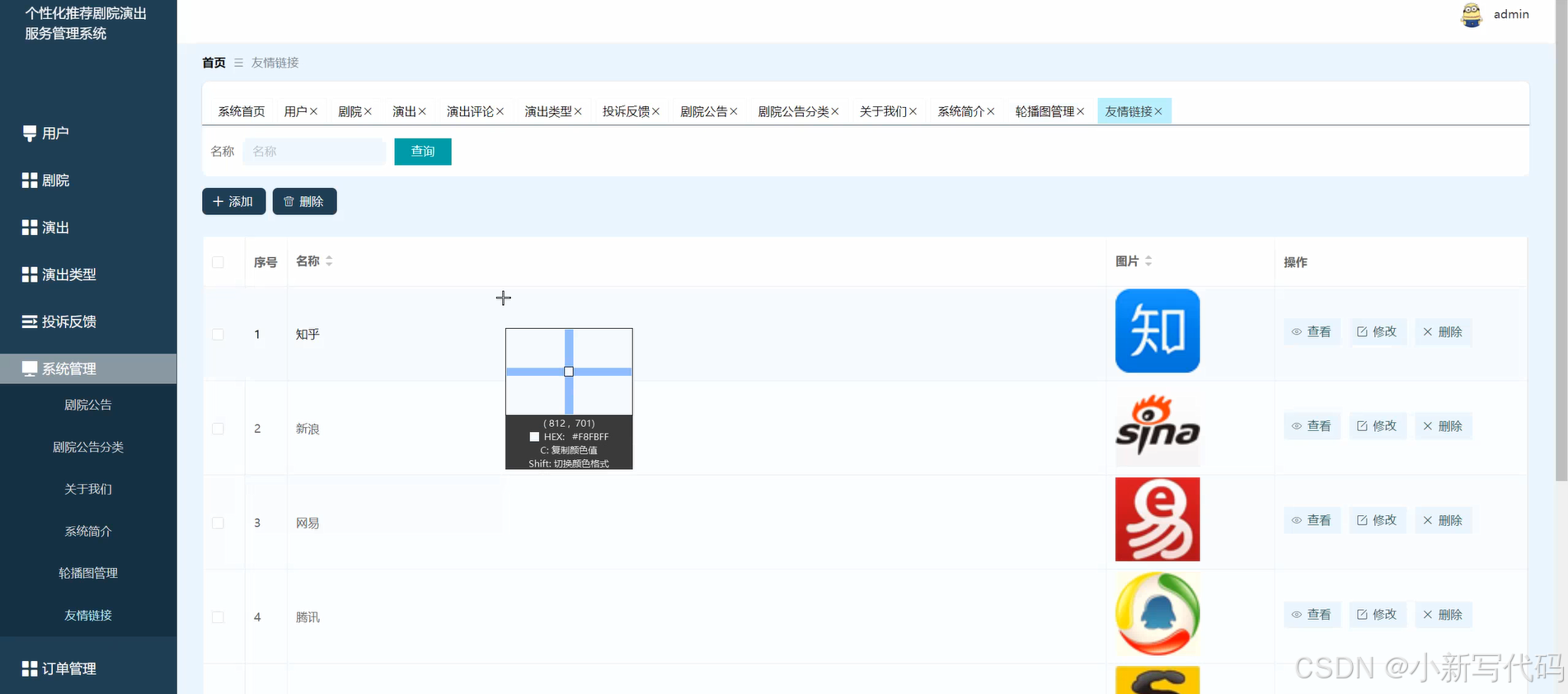
Task: Edit the 网易 record with 修改
Action: [x=1378, y=520]
